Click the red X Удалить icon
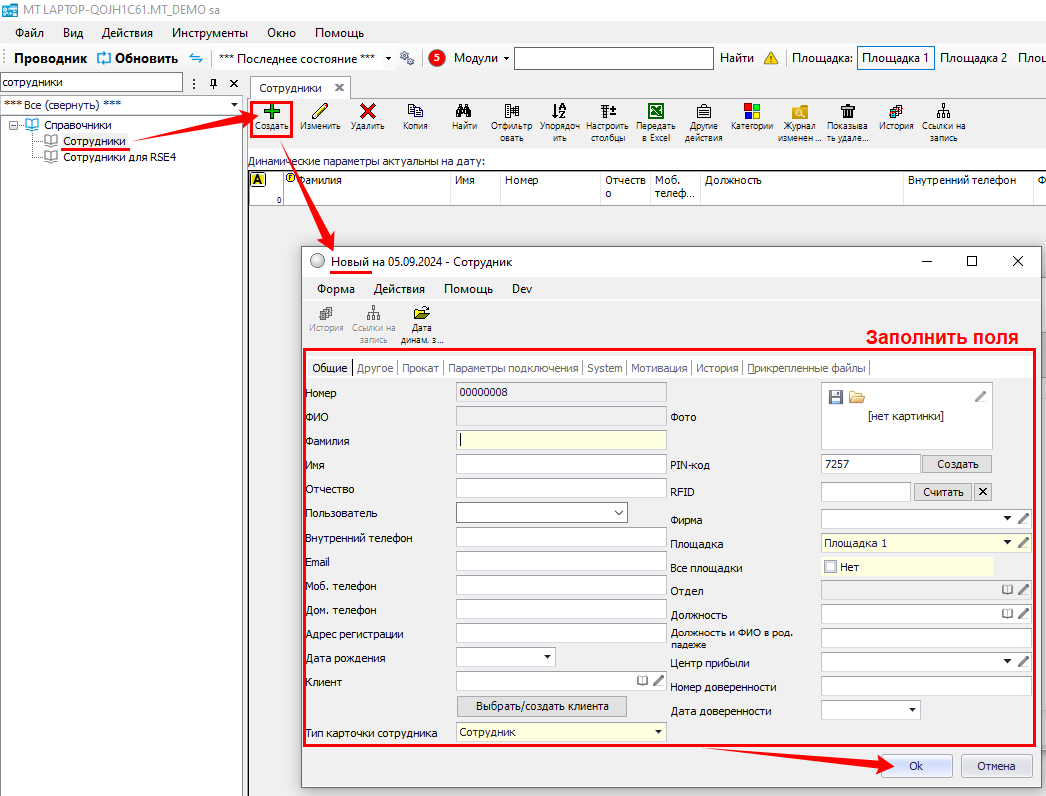 tap(368, 112)
